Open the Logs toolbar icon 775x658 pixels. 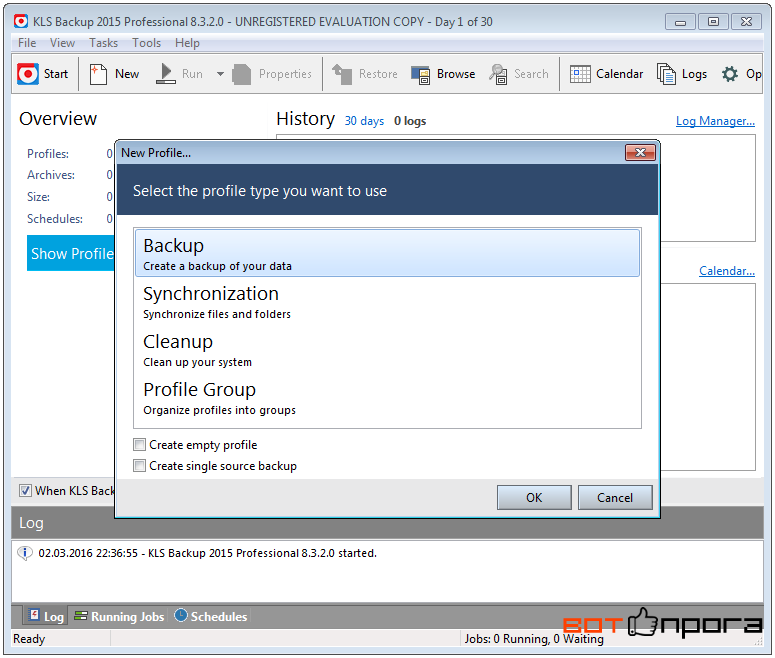point(666,74)
